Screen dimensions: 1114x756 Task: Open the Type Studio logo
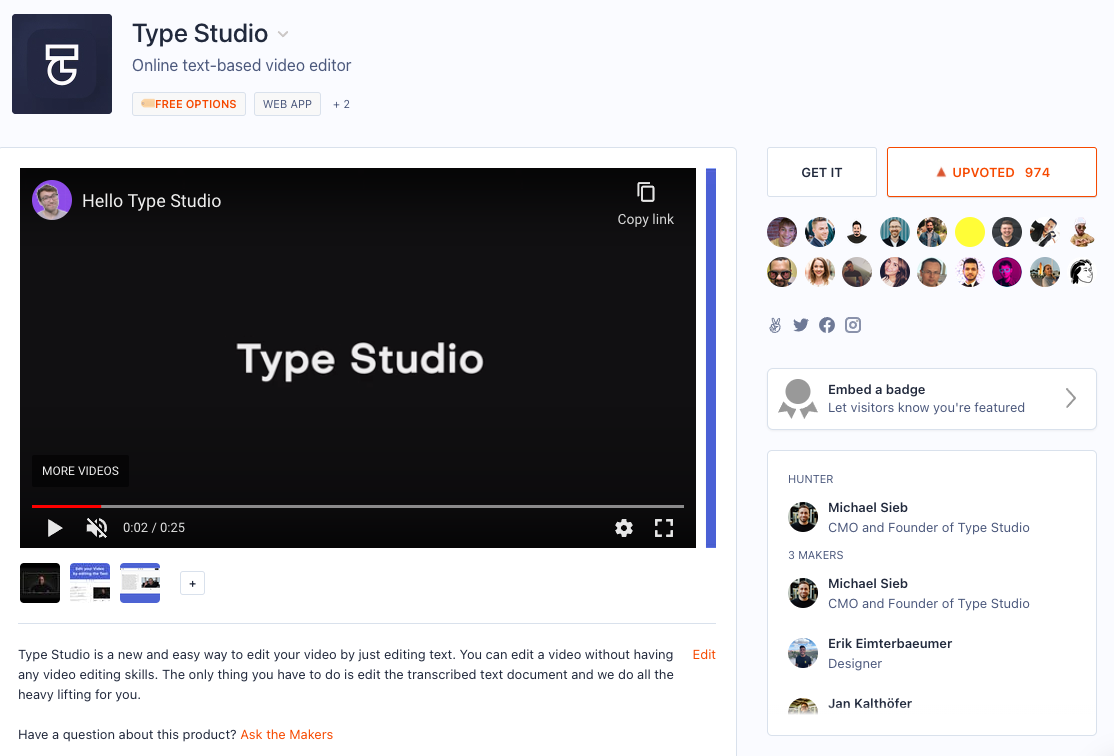click(62, 64)
